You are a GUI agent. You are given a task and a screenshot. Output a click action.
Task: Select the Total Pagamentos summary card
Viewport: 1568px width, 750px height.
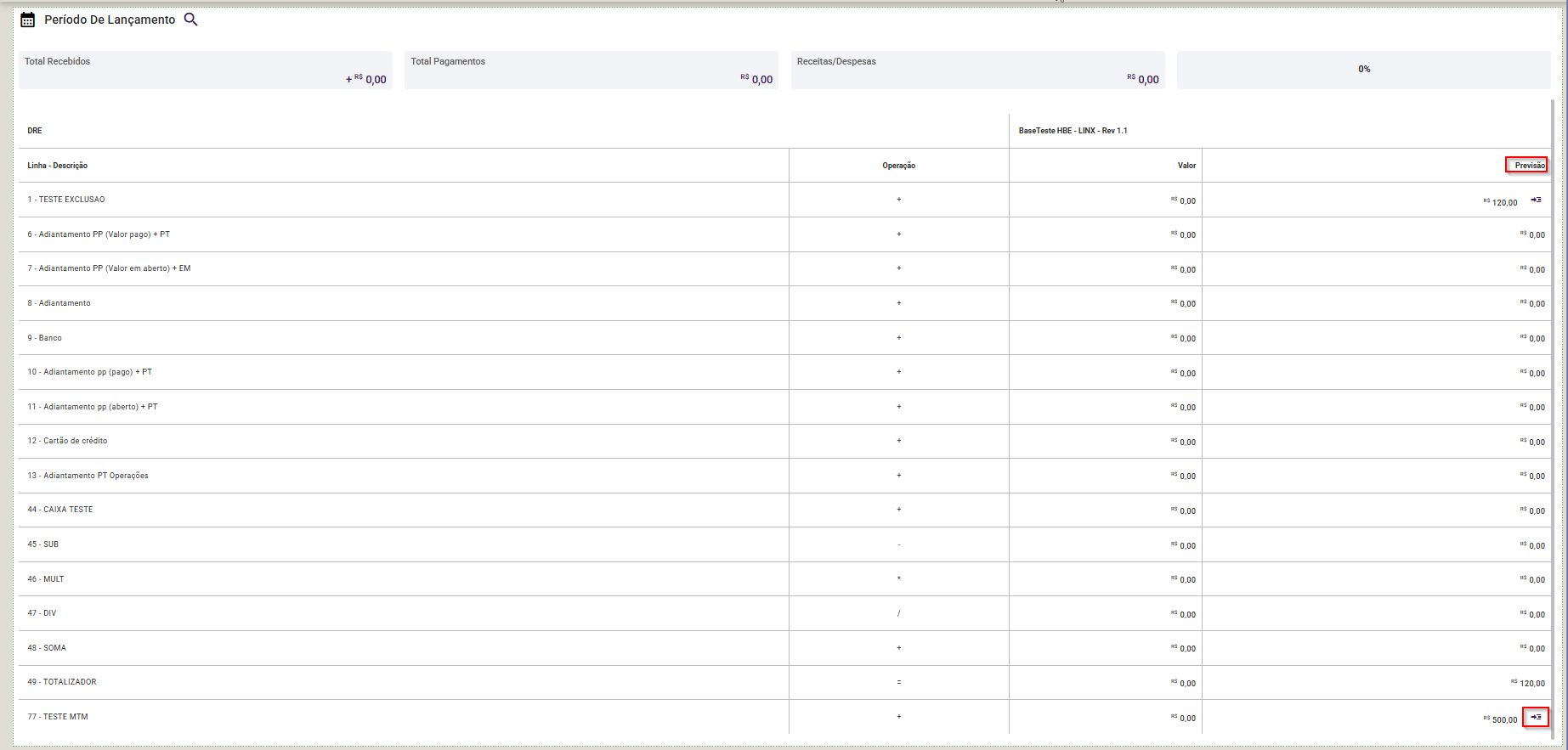[592, 70]
